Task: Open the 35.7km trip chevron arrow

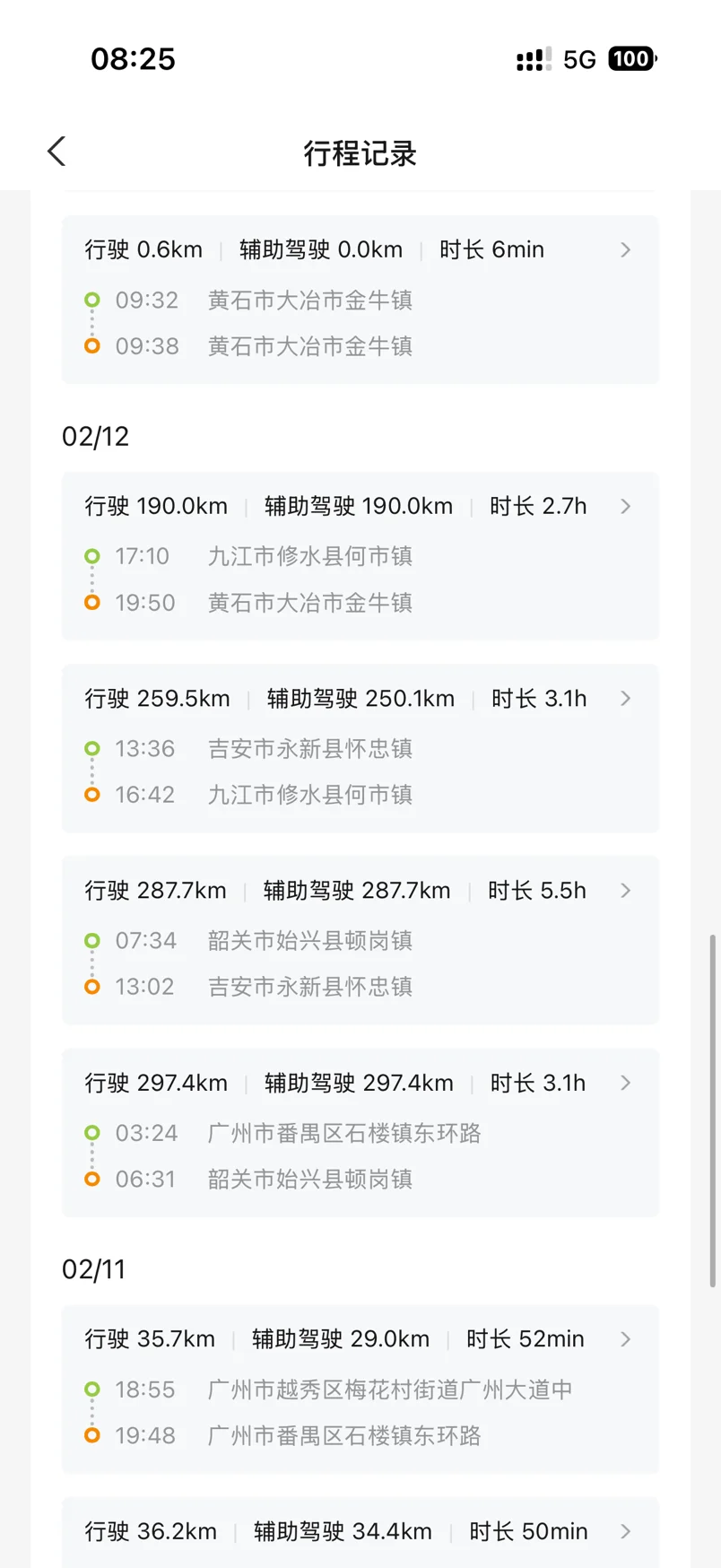Action: coord(626,1339)
